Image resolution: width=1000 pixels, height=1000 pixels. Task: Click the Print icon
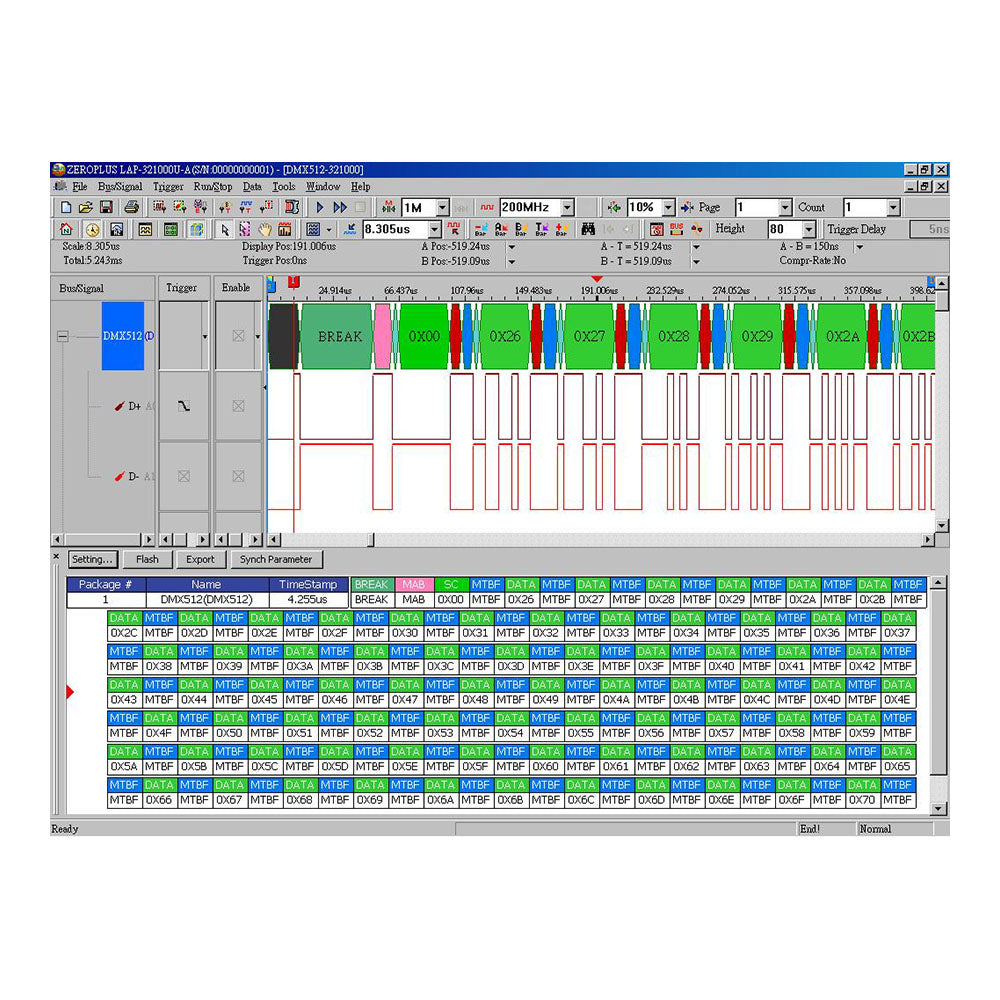(131, 207)
